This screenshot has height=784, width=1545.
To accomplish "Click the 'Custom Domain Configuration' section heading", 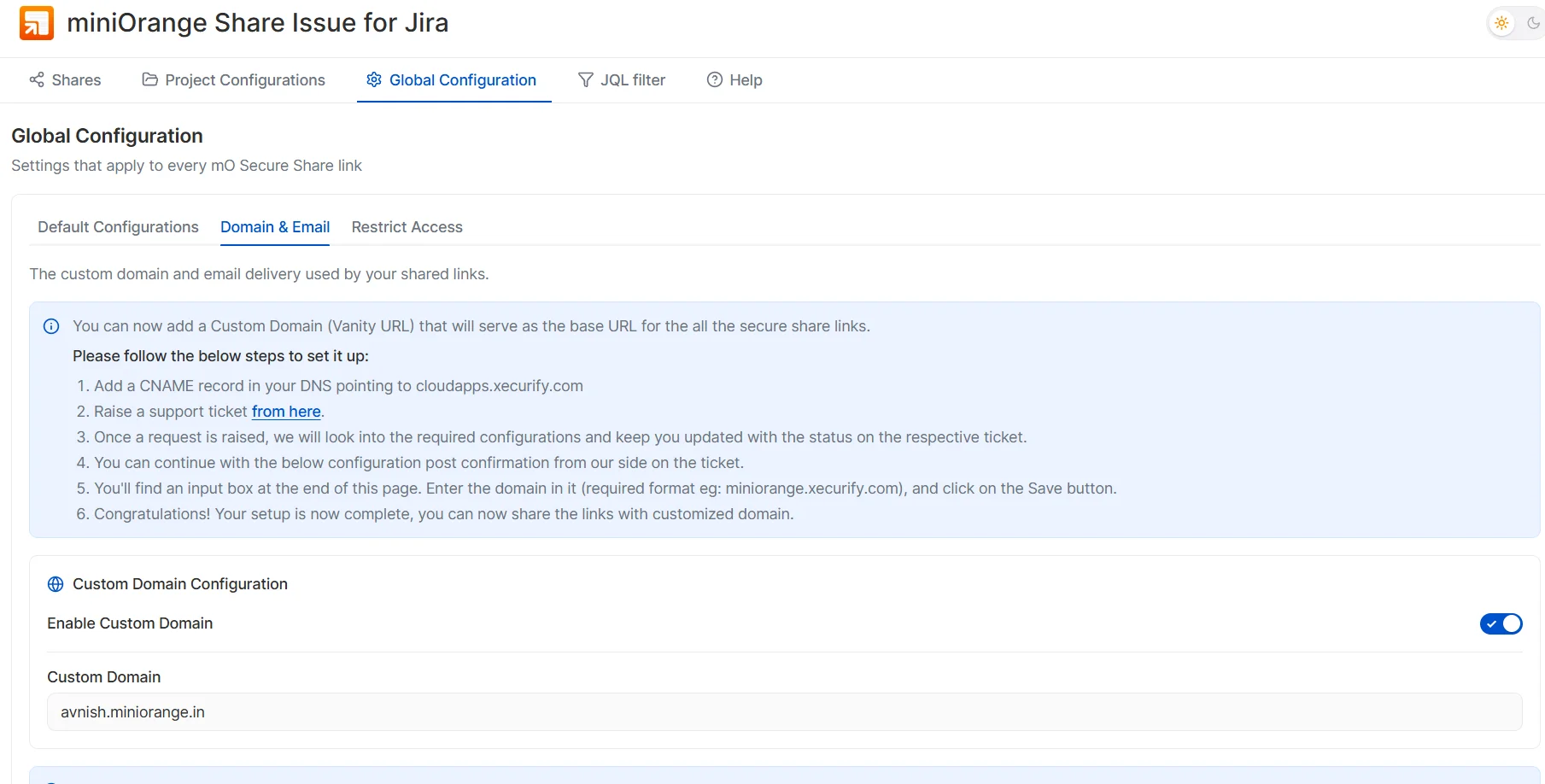I will 180,584.
